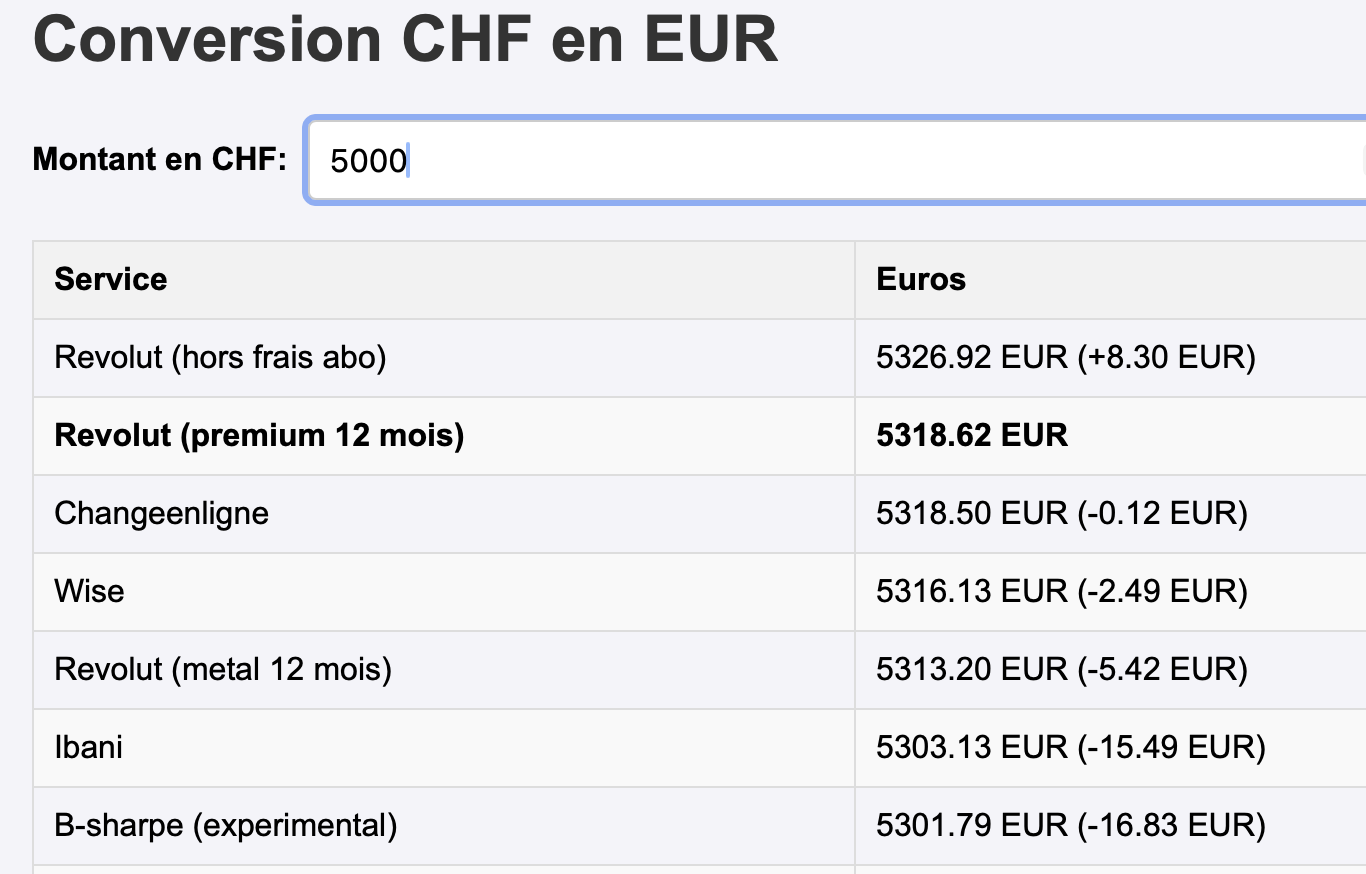Select the Changeenligne service cell
The image size is (1366, 874).
coord(161,513)
